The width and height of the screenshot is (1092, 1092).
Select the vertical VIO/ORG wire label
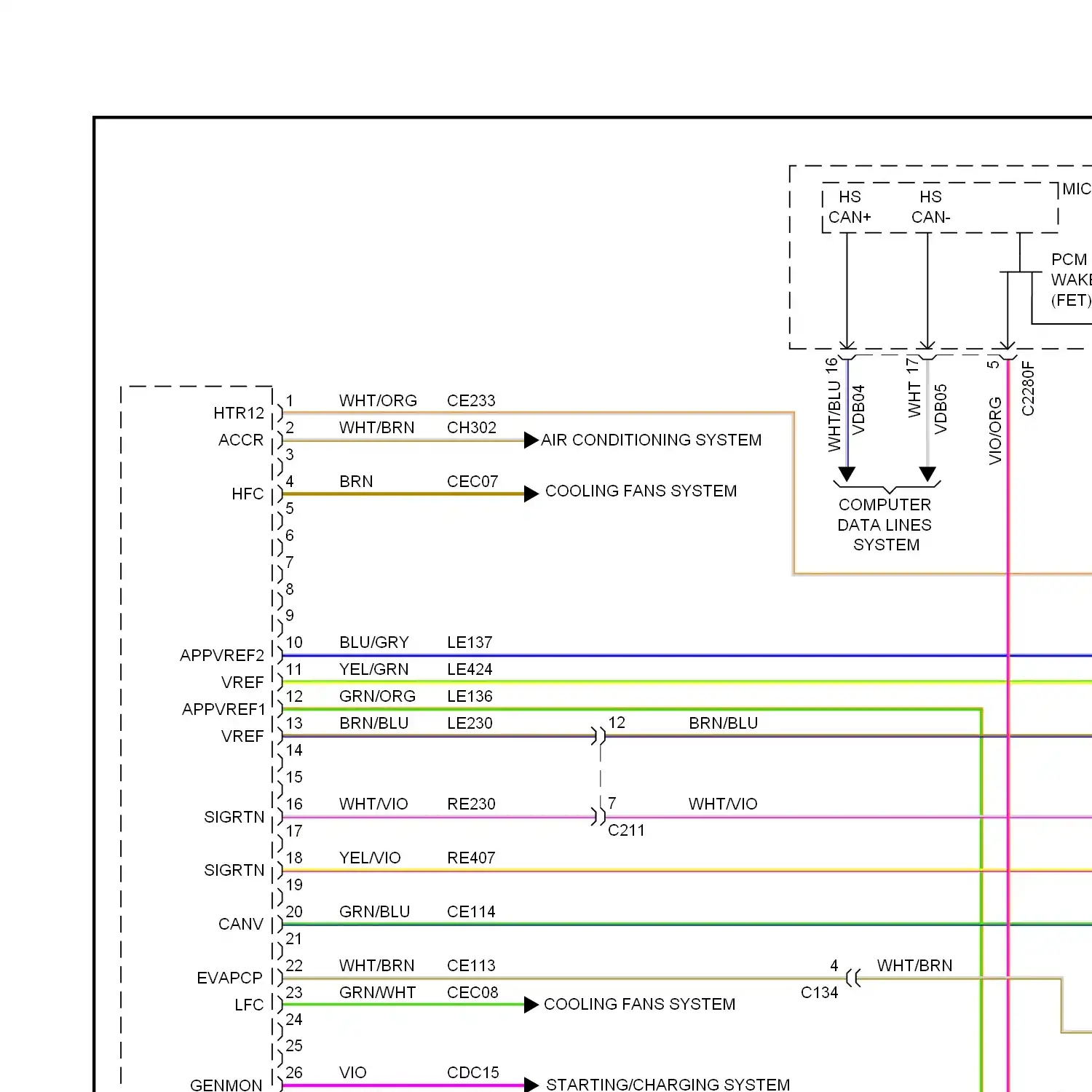[x=995, y=431]
